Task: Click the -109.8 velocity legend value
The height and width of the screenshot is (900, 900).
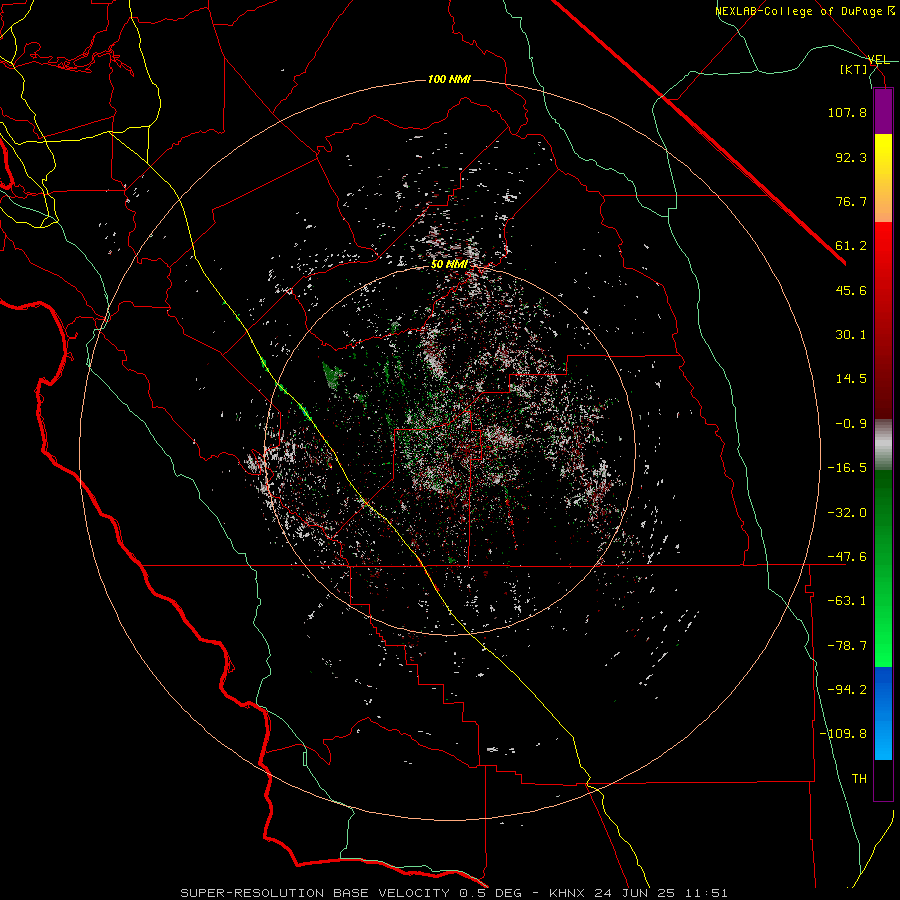Action: pos(843,734)
